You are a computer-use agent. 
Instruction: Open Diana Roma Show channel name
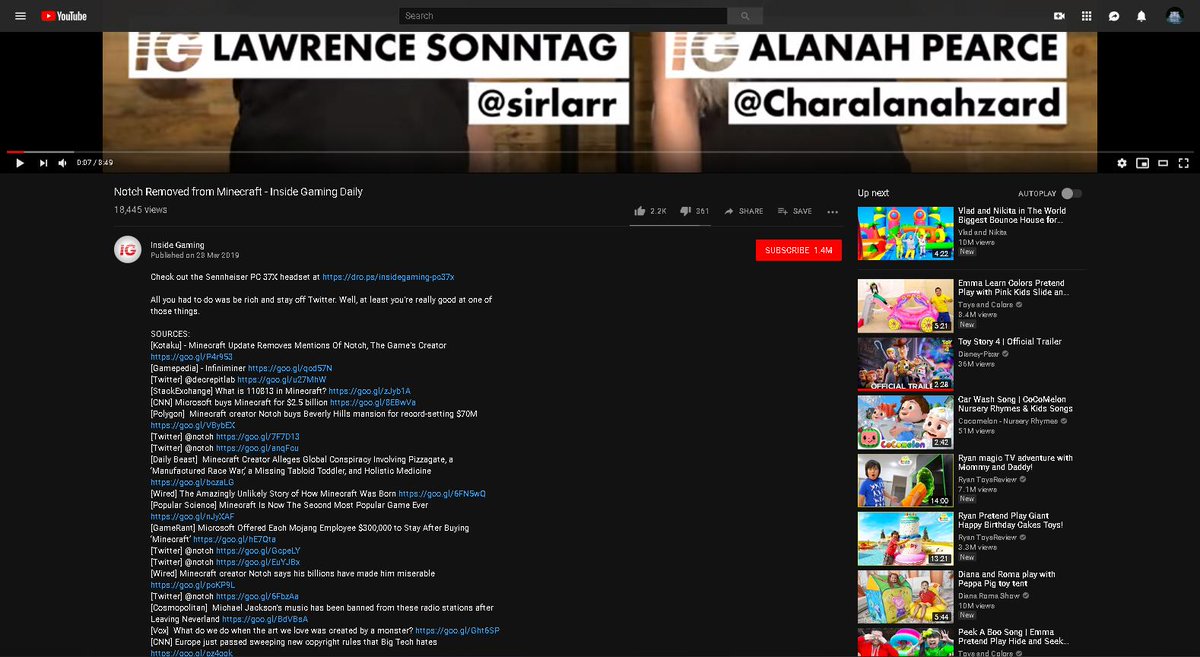(x=990, y=596)
